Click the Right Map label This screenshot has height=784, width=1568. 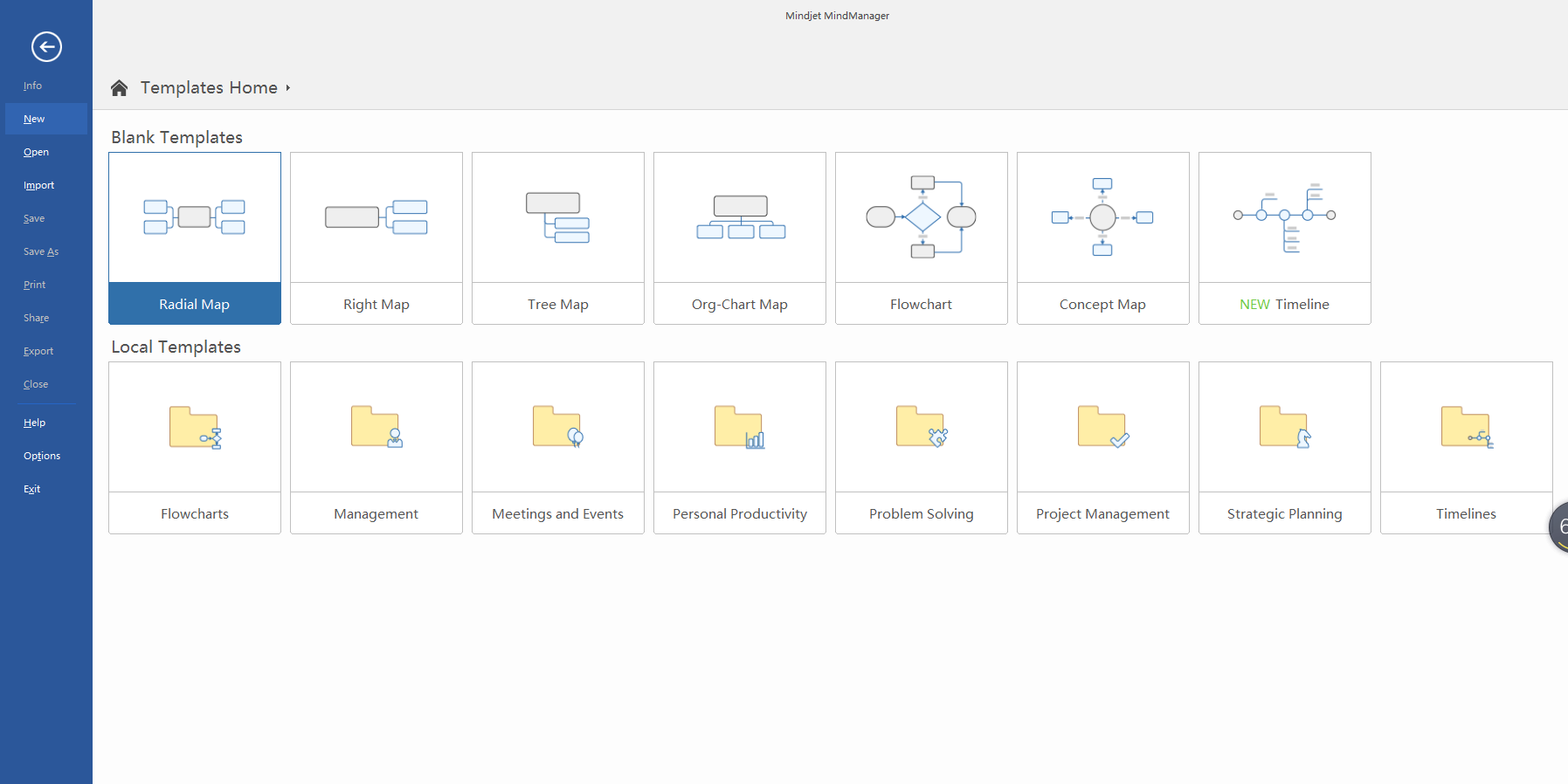point(376,304)
